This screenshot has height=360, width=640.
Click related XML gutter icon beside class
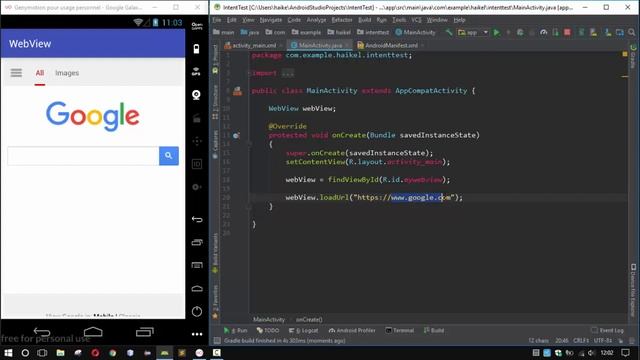pyautogui.click(x=237, y=91)
